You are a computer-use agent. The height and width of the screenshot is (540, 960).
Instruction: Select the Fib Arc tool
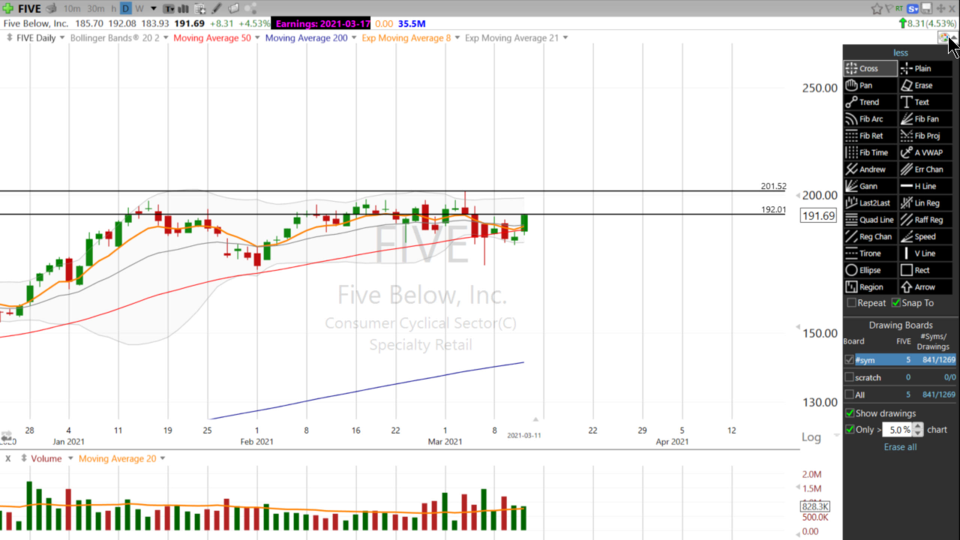point(870,119)
